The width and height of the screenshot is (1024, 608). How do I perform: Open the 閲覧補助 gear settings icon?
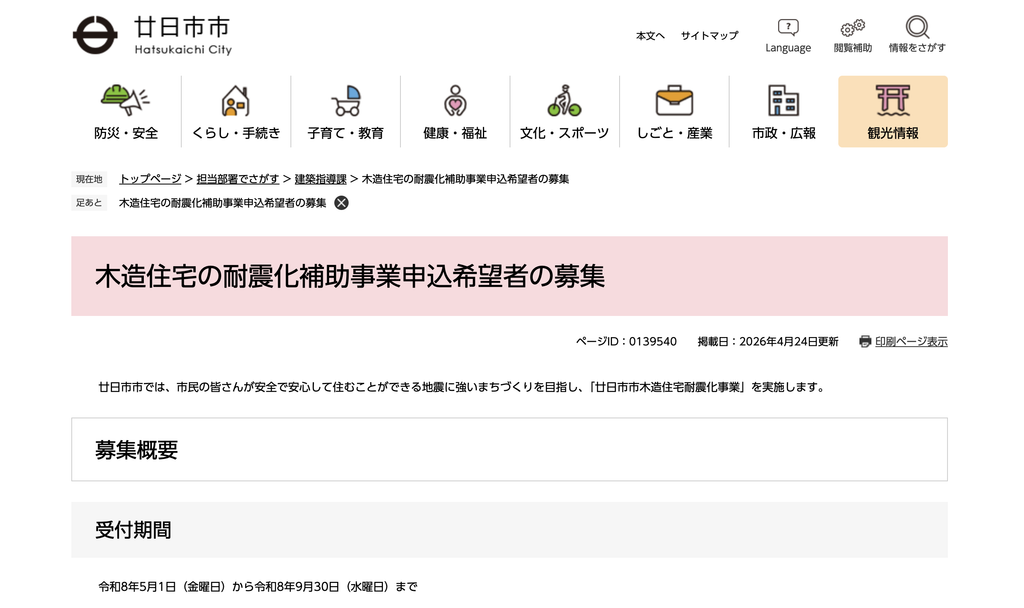pyautogui.click(x=852, y=27)
